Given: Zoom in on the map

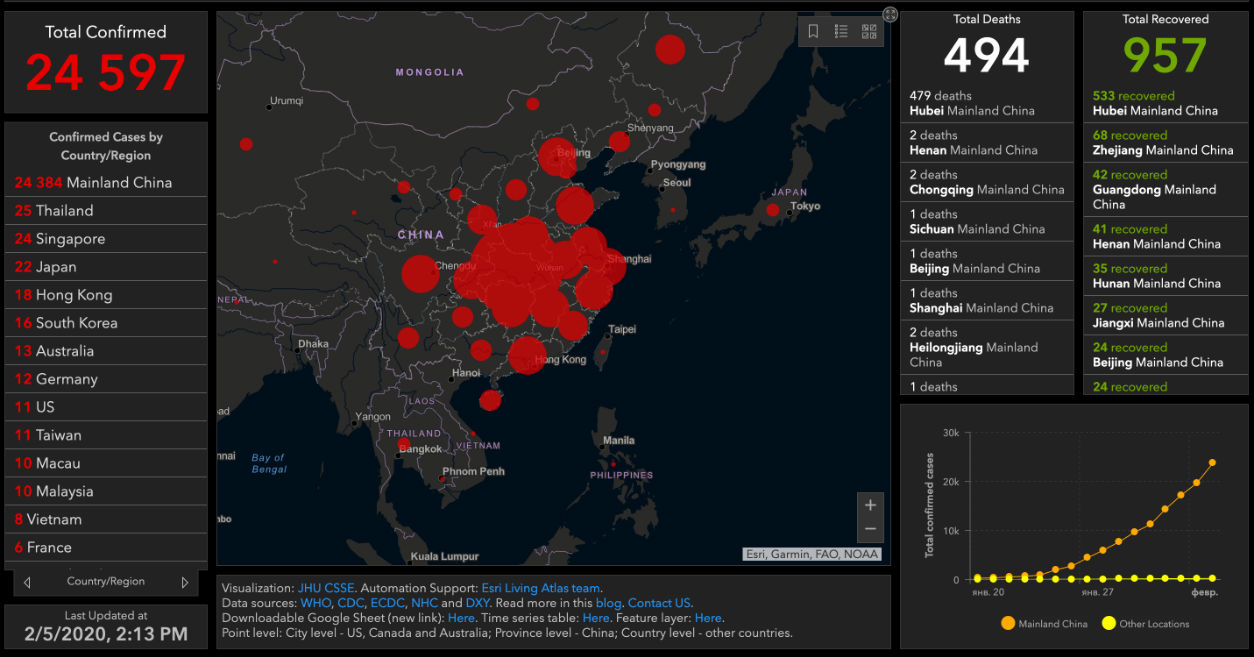Looking at the screenshot, I should pos(870,505).
